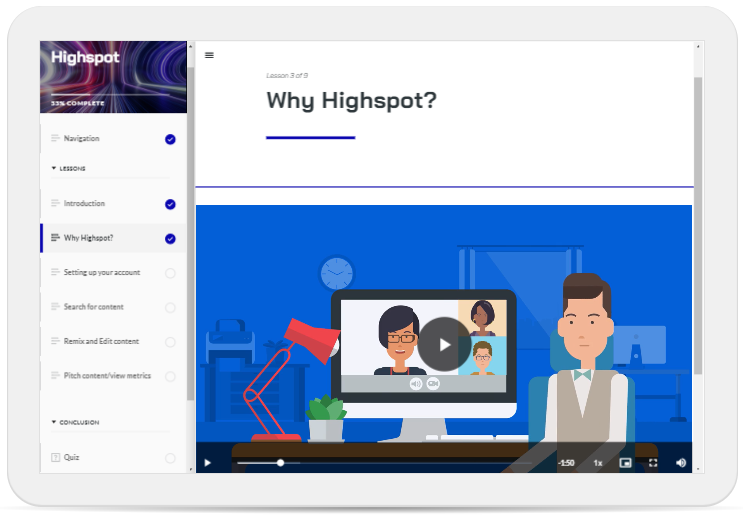Open the Quiz item
The width and height of the screenshot is (743, 517).
(x=113, y=457)
